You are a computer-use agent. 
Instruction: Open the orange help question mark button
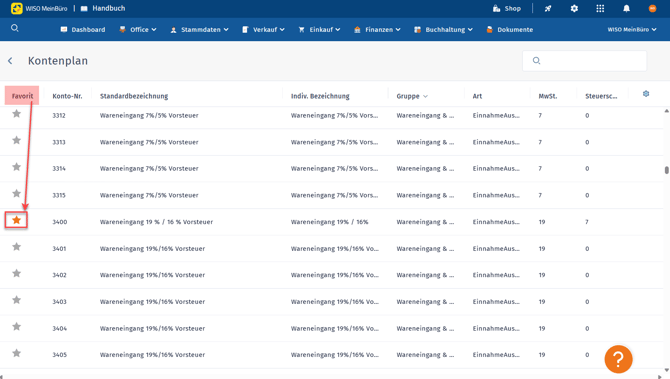618,359
